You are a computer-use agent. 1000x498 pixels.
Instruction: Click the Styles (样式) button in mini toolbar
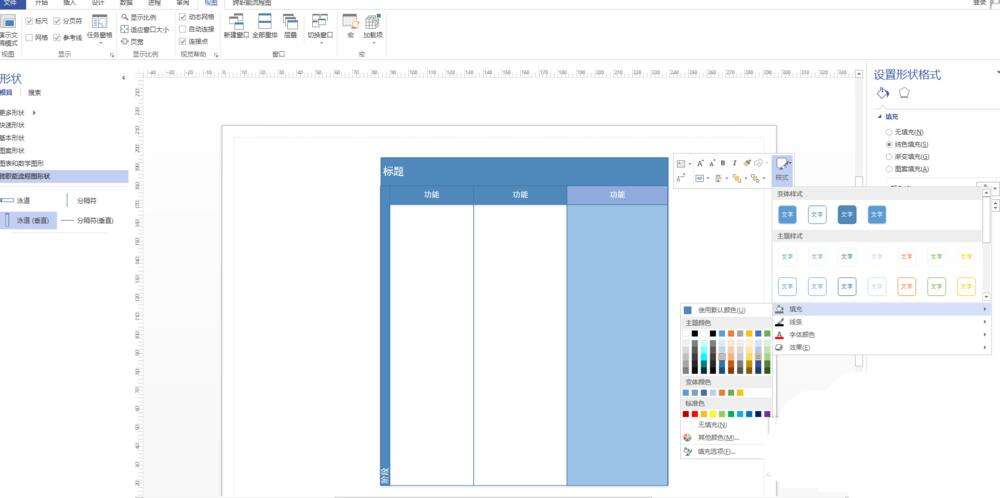point(782,169)
